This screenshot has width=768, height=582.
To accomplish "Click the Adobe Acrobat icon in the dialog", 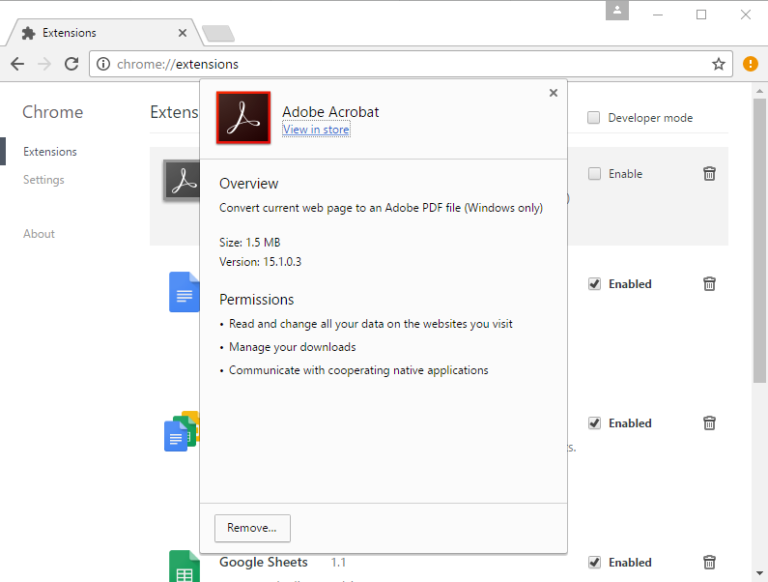I will (243, 118).
